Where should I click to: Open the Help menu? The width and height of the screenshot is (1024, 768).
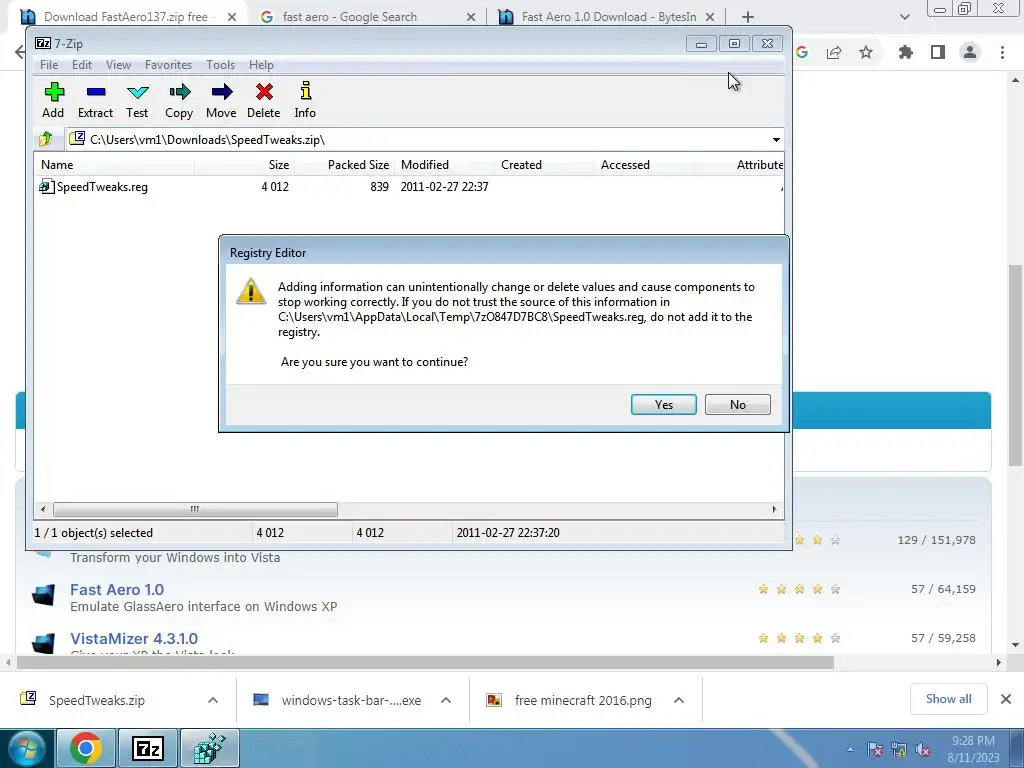click(261, 65)
